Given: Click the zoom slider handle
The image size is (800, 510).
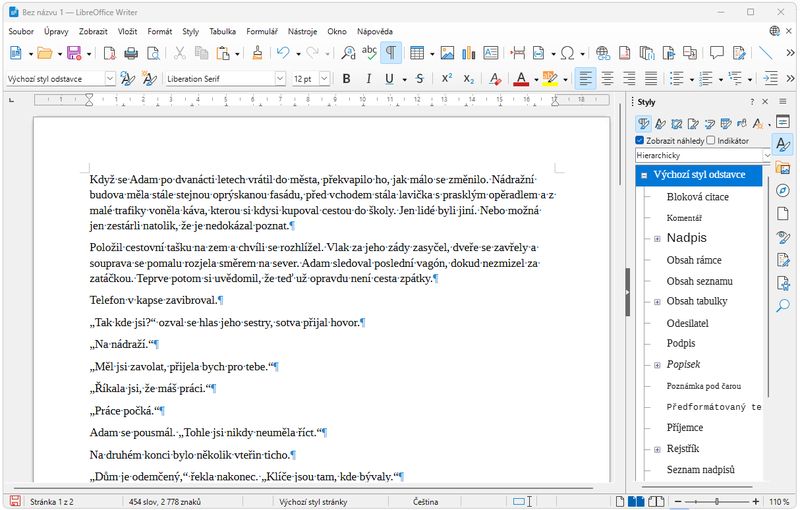Looking at the screenshot, I should pos(717,502).
